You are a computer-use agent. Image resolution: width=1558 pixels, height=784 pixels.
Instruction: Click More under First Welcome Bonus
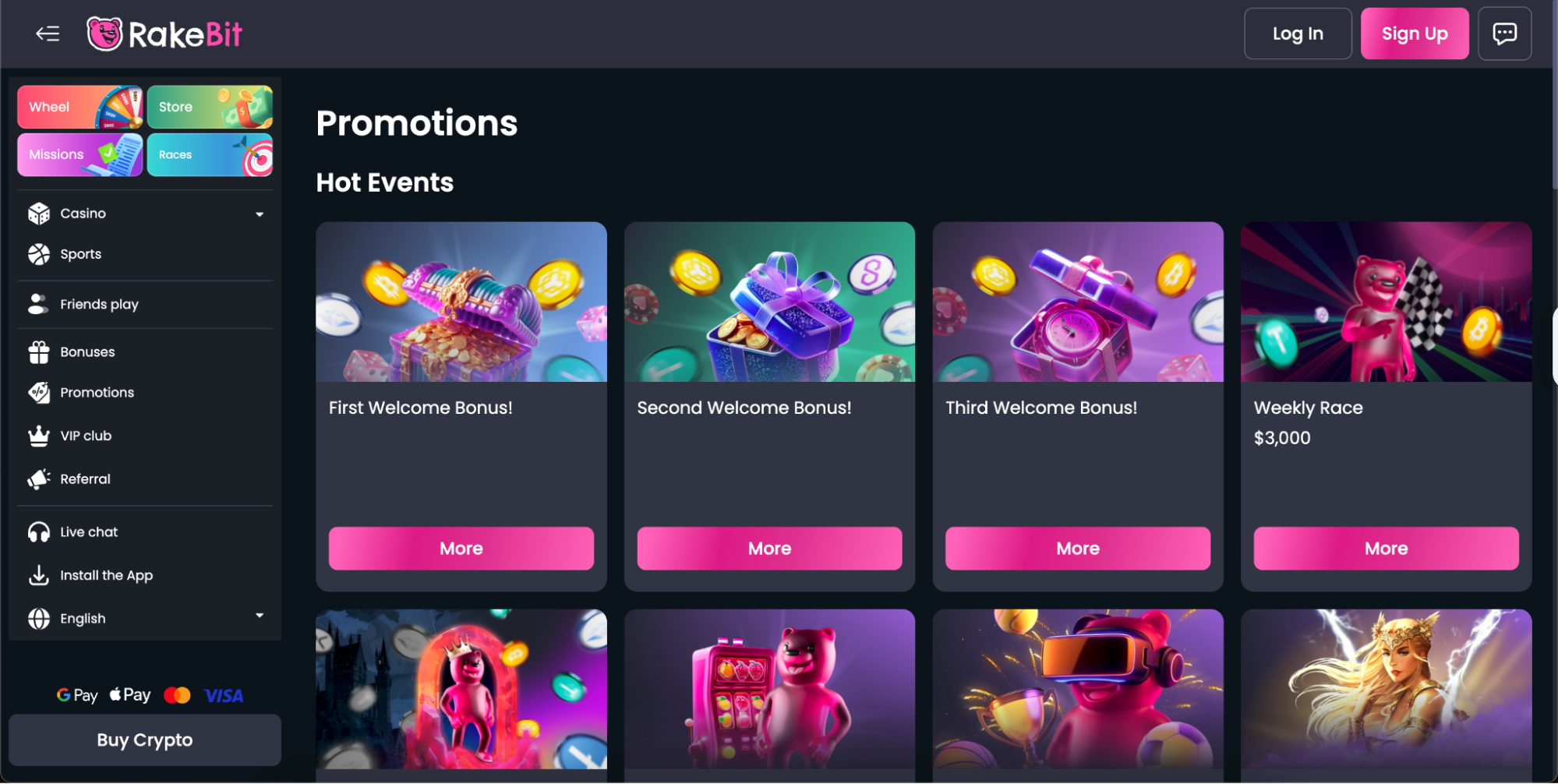point(461,549)
